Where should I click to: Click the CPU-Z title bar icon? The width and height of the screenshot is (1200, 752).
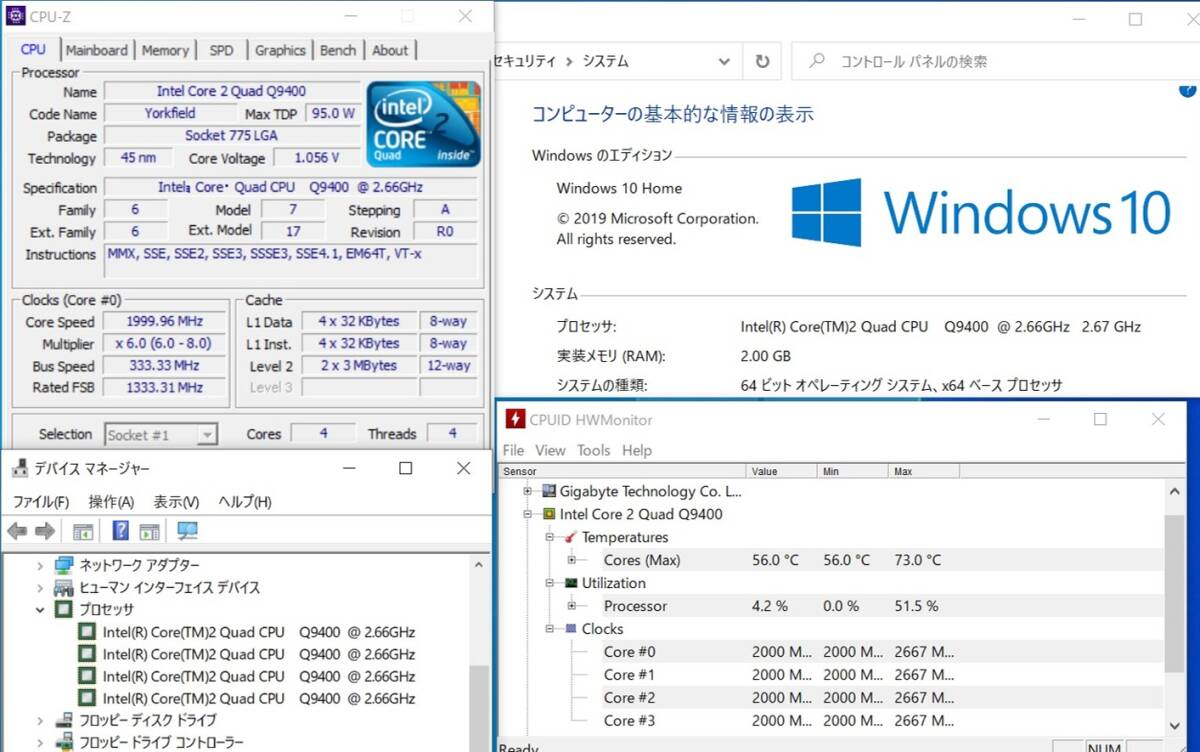coord(15,16)
